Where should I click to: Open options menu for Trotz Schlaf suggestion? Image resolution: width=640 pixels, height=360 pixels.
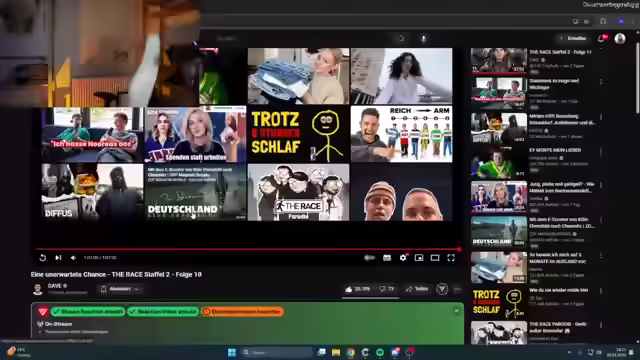pyautogui.click(x=601, y=291)
